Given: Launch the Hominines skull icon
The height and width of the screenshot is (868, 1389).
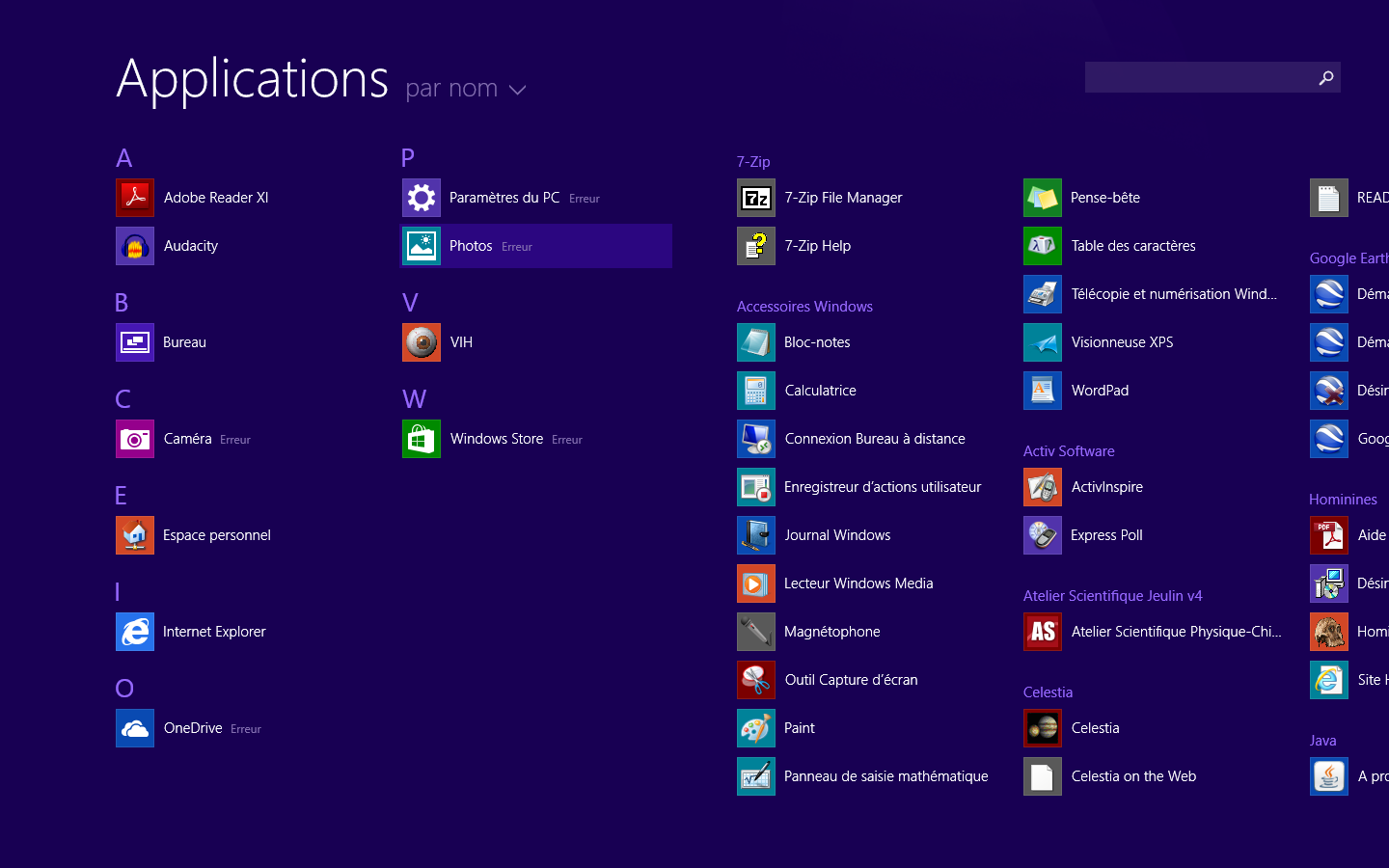Looking at the screenshot, I should click(x=1329, y=632).
